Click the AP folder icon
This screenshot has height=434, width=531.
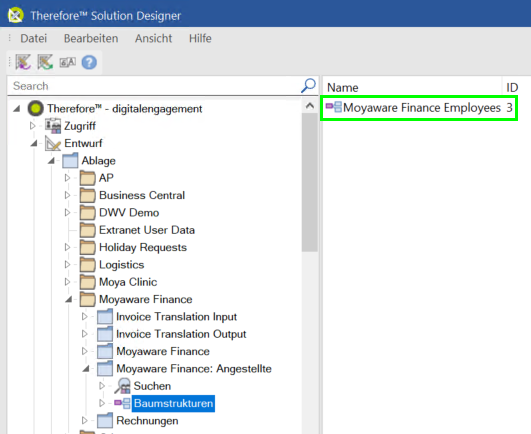coord(88,178)
